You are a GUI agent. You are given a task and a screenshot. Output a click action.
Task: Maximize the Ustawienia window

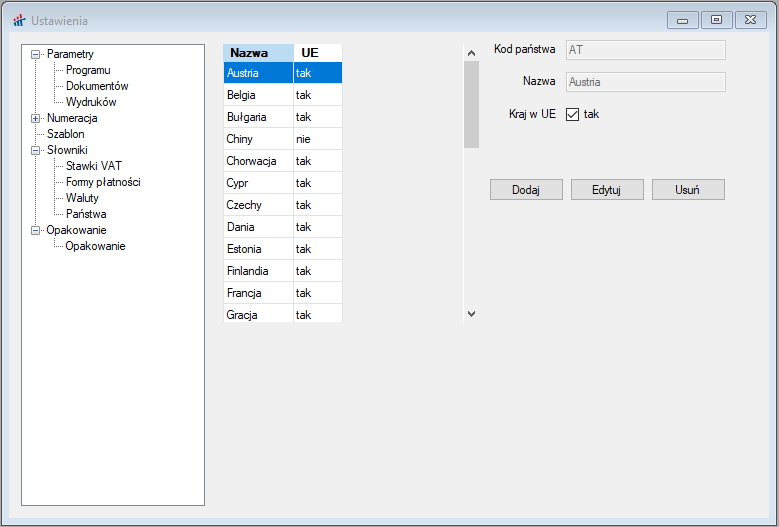(x=716, y=20)
